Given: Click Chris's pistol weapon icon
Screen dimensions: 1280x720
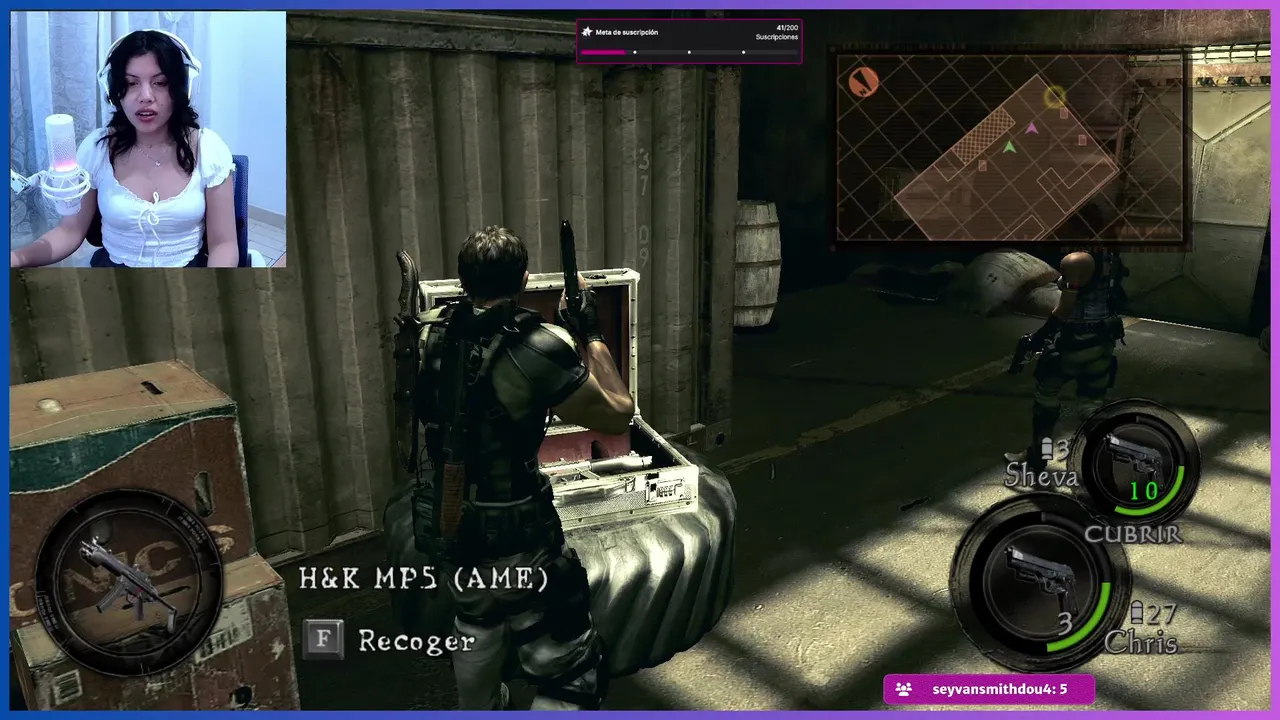Looking at the screenshot, I should (x=1040, y=577).
